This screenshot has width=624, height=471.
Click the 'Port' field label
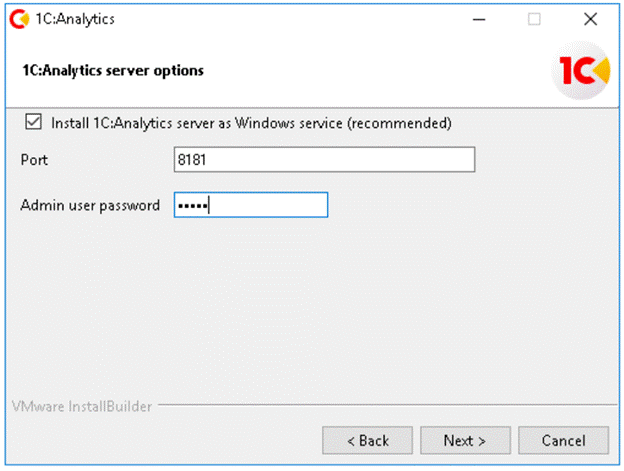[x=34, y=160]
